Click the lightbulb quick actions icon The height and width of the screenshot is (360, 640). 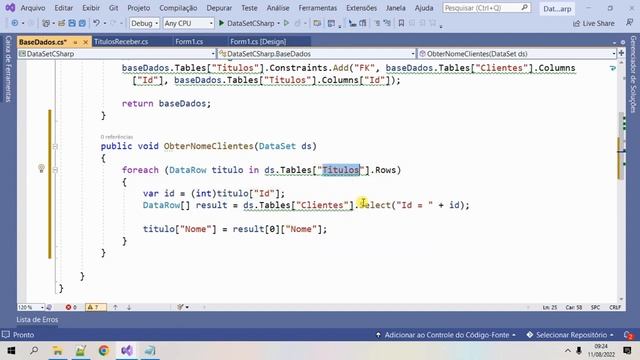click(41, 168)
